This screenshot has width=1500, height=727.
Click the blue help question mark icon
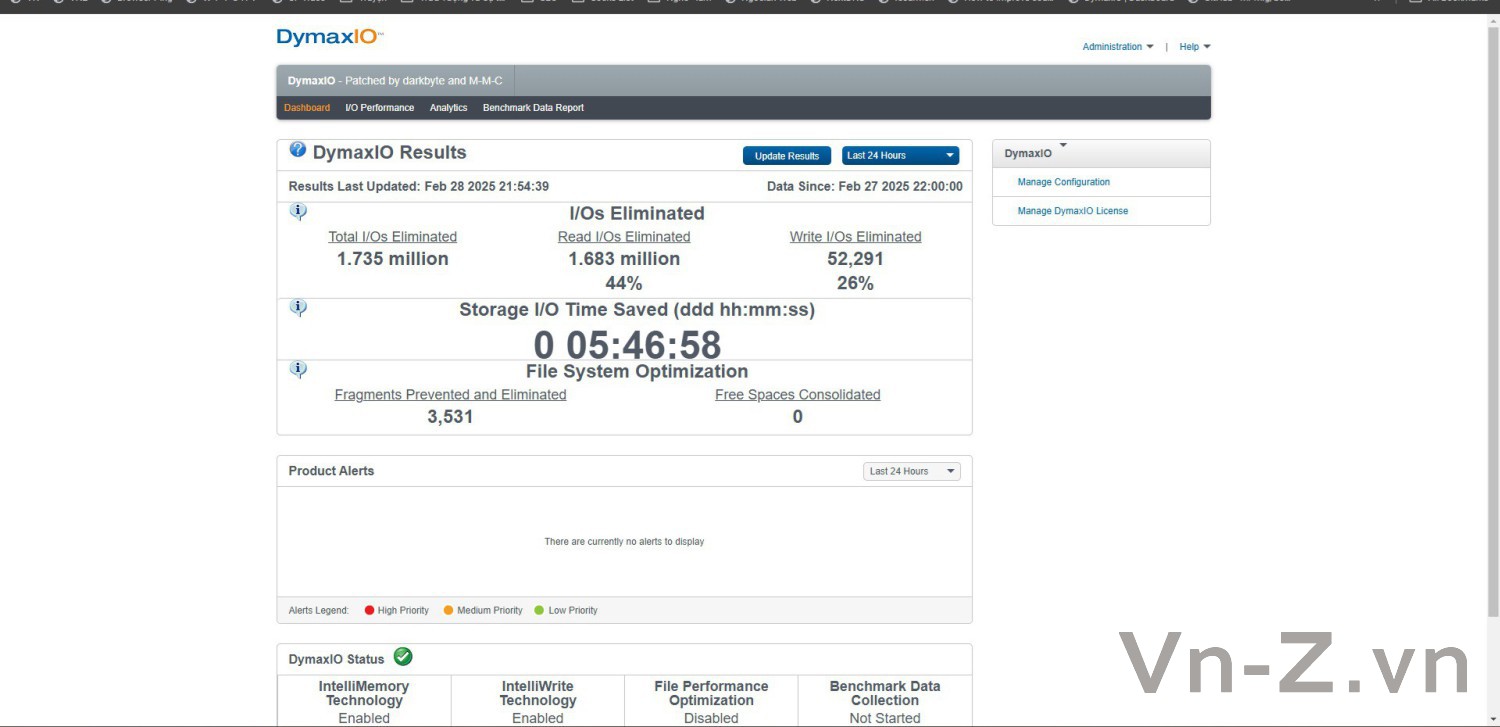pyautogui.click(x=298, y=150)
